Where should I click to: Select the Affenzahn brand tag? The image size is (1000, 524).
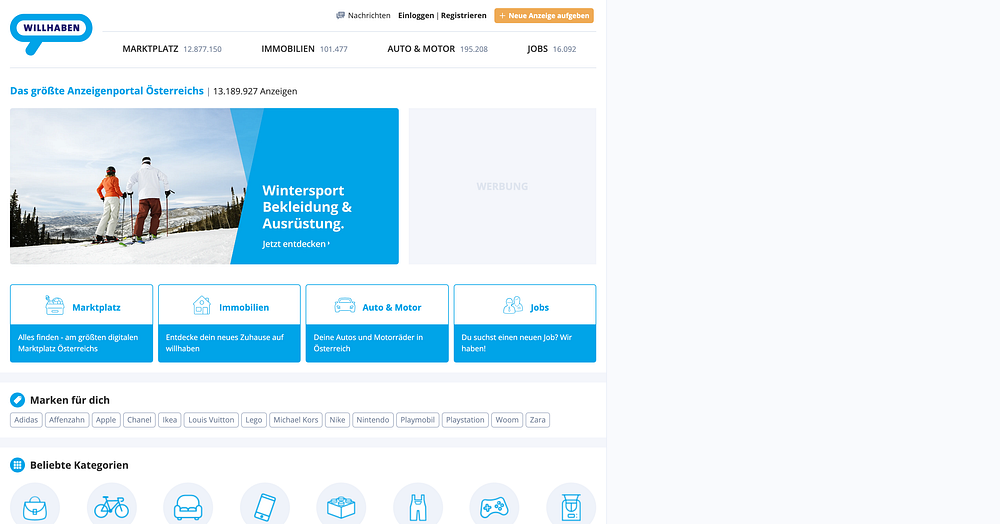(x=67, y=420)
